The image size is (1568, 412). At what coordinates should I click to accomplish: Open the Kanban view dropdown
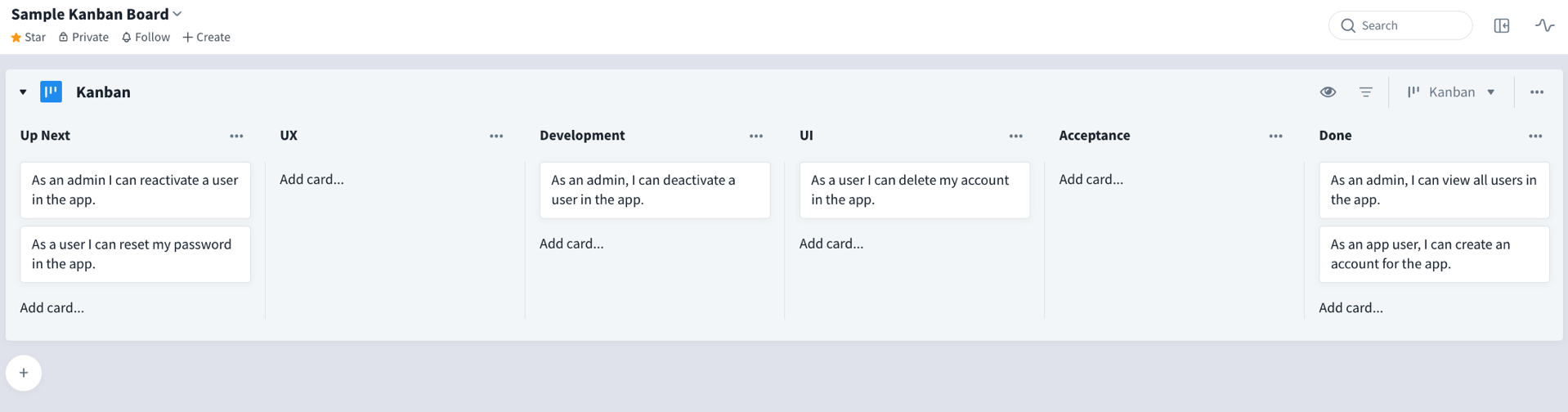1451,92
